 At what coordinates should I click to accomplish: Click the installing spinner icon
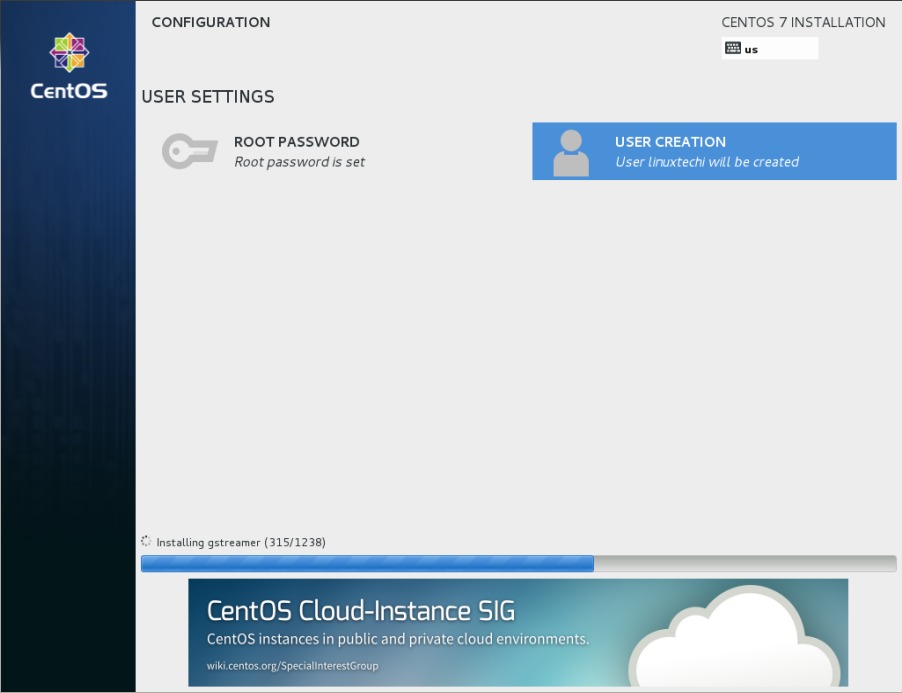pyautogui.click(x=146, y=541)
